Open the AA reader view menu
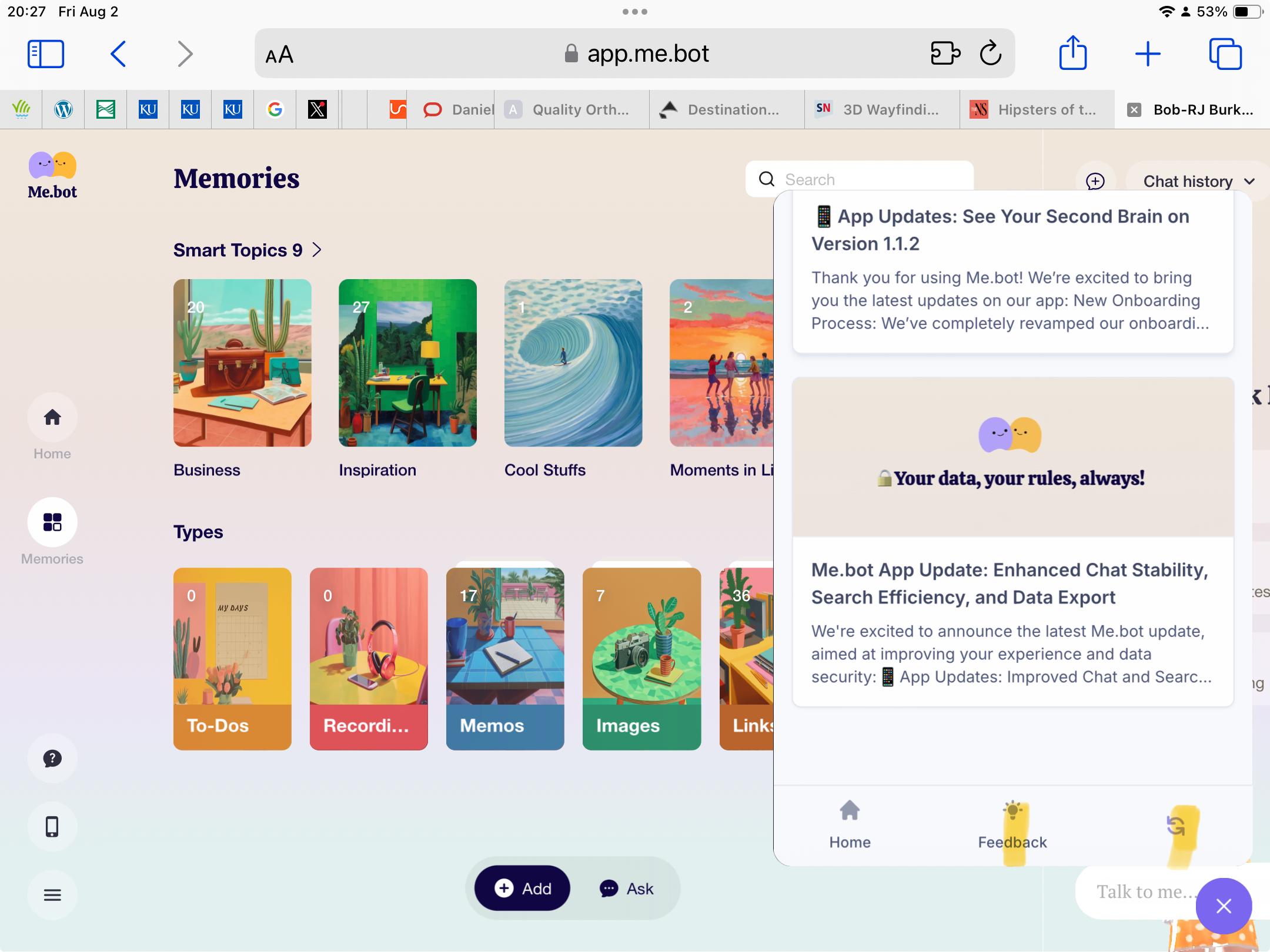Image resolution: width=1270 pixels, height=952 pixels. [x=279, y=55]
